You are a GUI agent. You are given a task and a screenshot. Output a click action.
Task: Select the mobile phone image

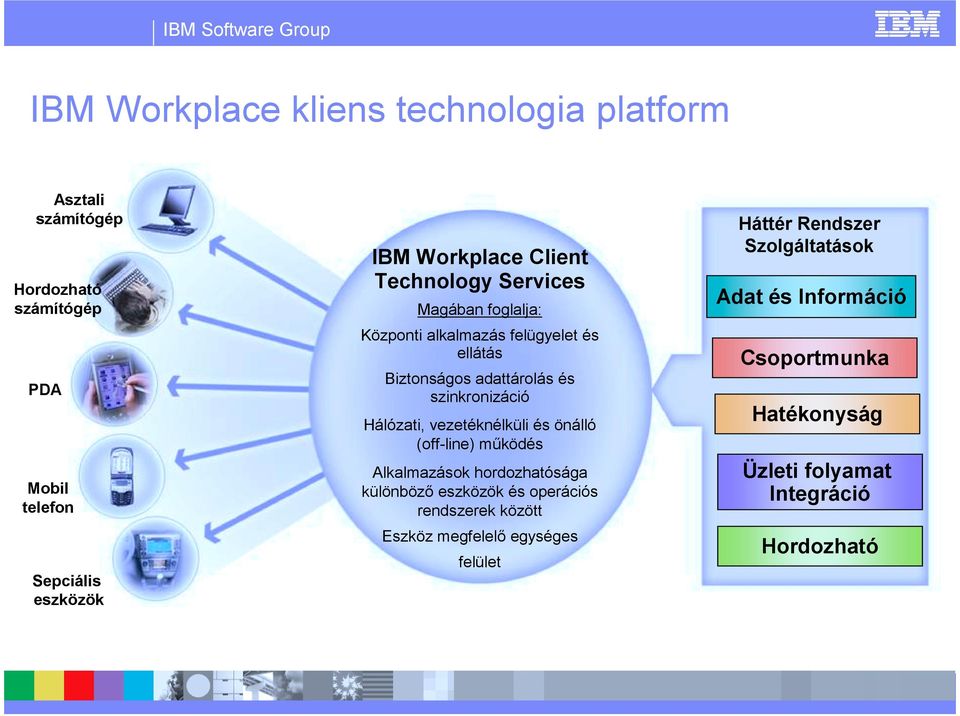[x=122, y=477]
